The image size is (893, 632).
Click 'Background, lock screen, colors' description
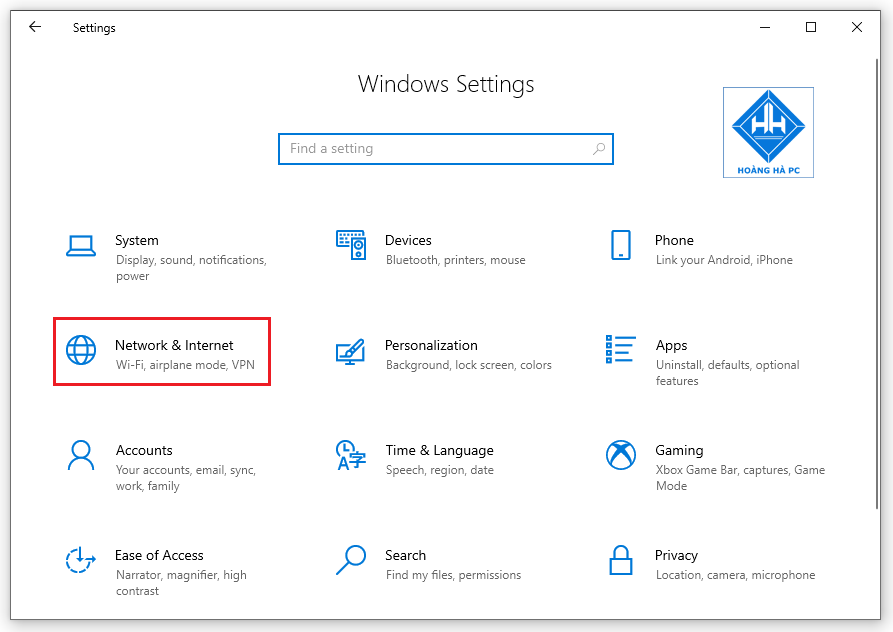point(469,365)
